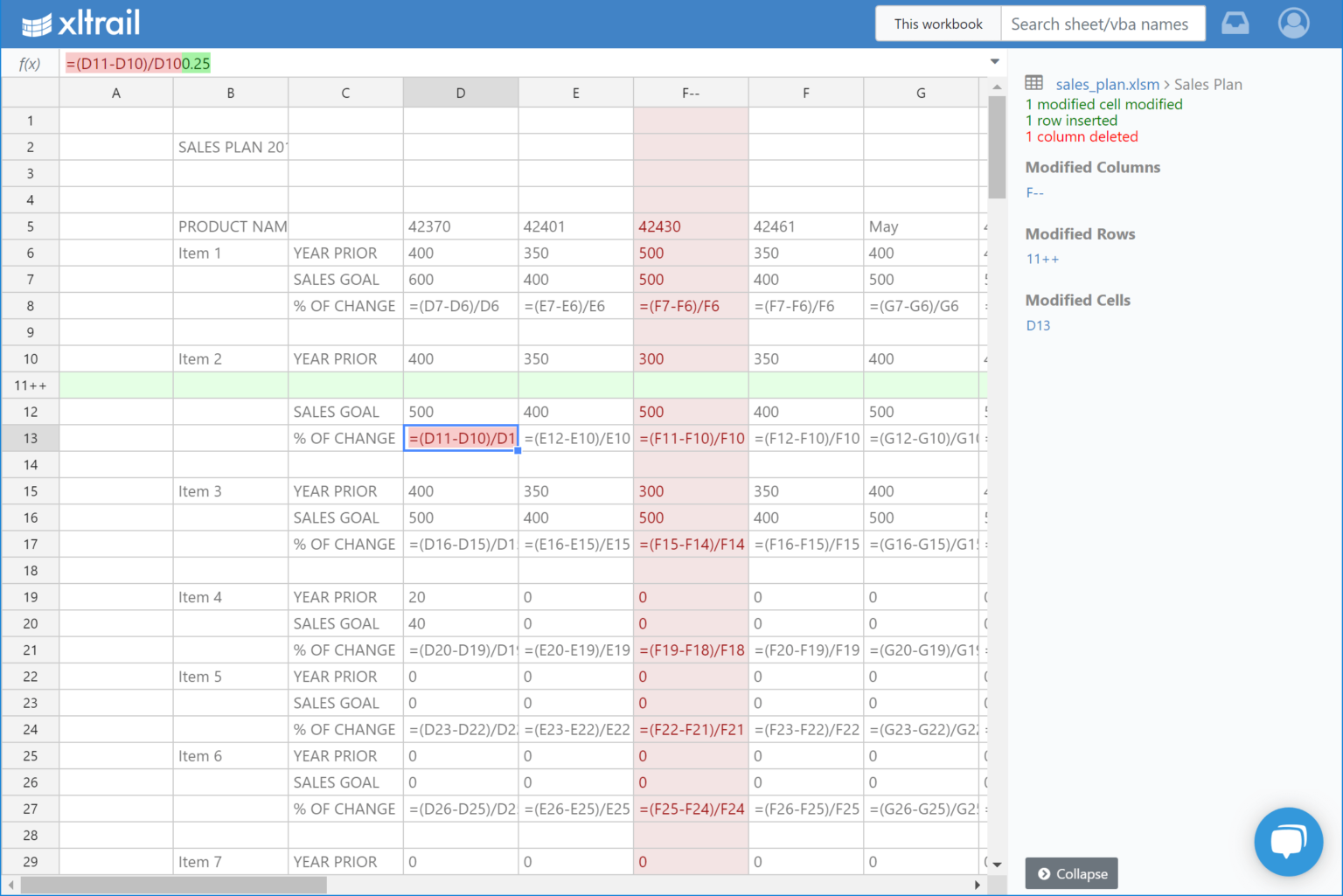Select D13 under Modified Cells
Screen dimensions: 1343x896
coord(1038,325)
